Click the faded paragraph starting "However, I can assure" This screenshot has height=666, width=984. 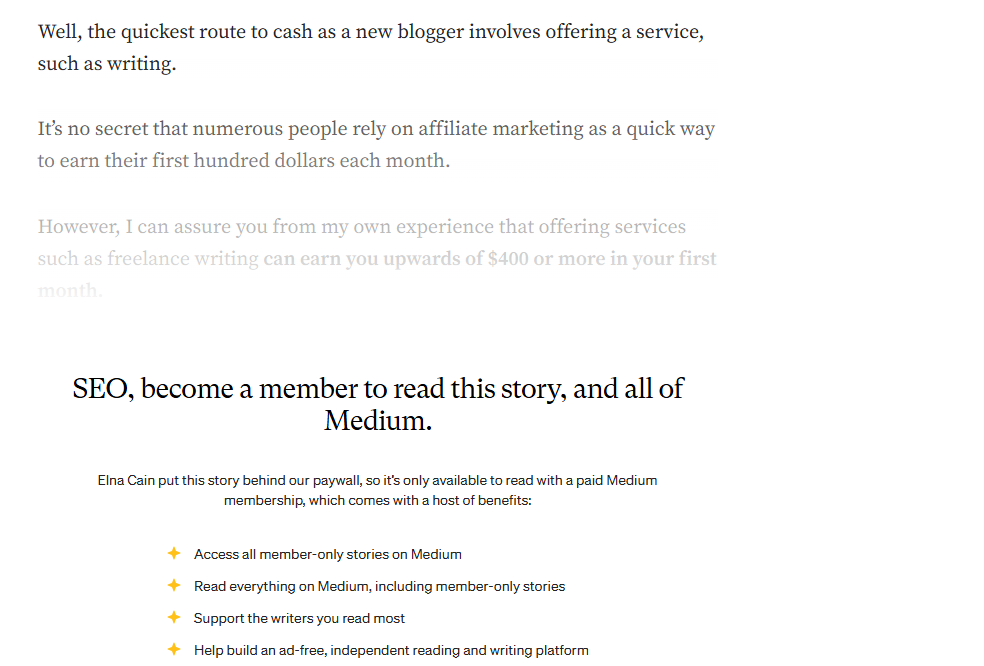pos(361,227)
